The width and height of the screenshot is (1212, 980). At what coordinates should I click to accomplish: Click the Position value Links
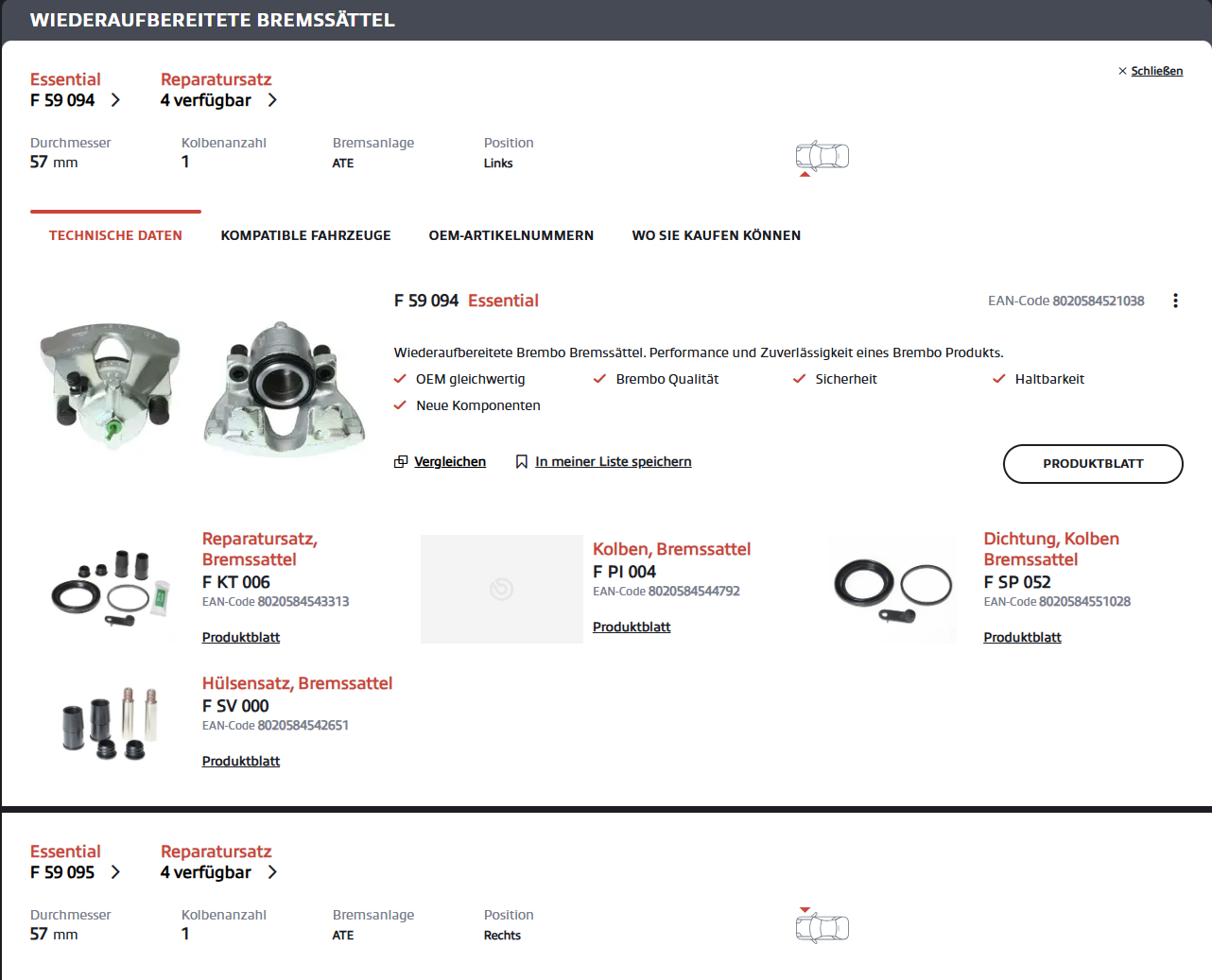click(498, 163)
